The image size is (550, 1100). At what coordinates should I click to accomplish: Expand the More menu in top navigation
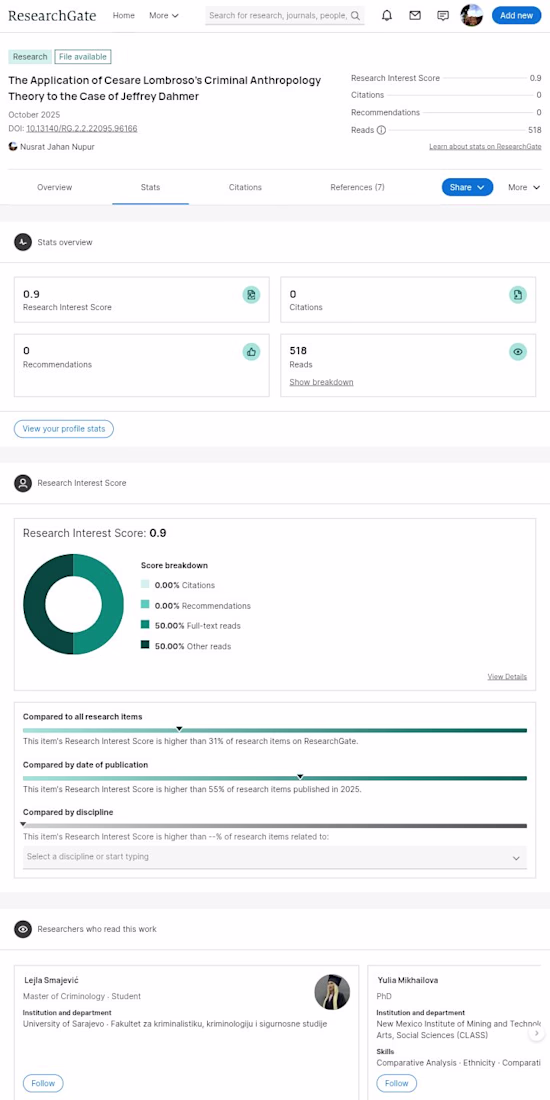click(163, 15)
